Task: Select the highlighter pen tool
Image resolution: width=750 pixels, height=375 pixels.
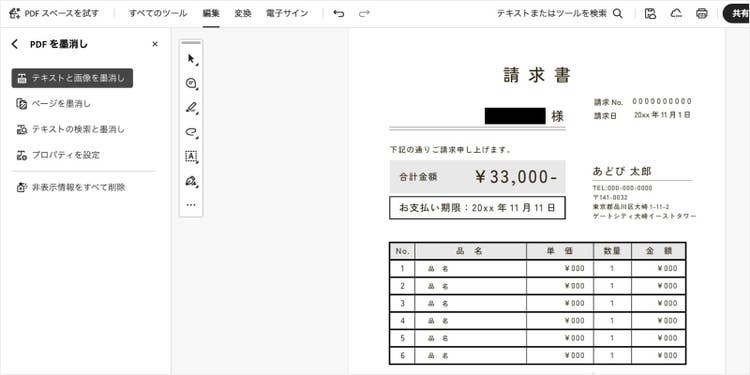Action: coord(191,108)
